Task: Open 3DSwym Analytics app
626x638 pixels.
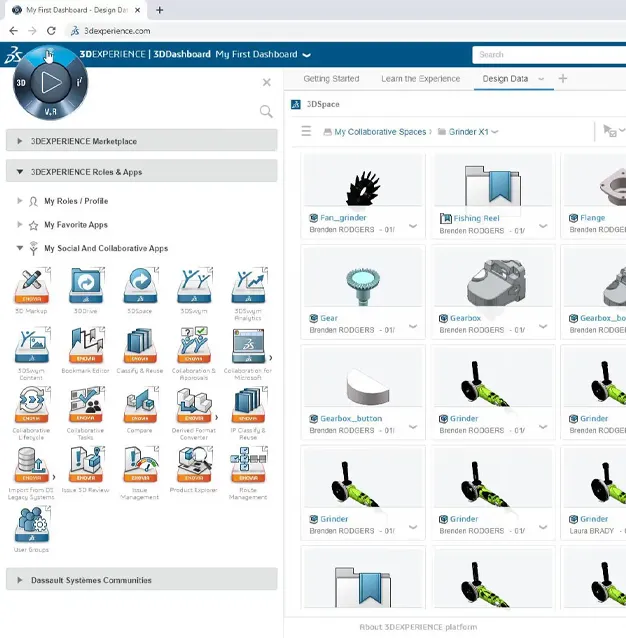Action: coord(248,286)
